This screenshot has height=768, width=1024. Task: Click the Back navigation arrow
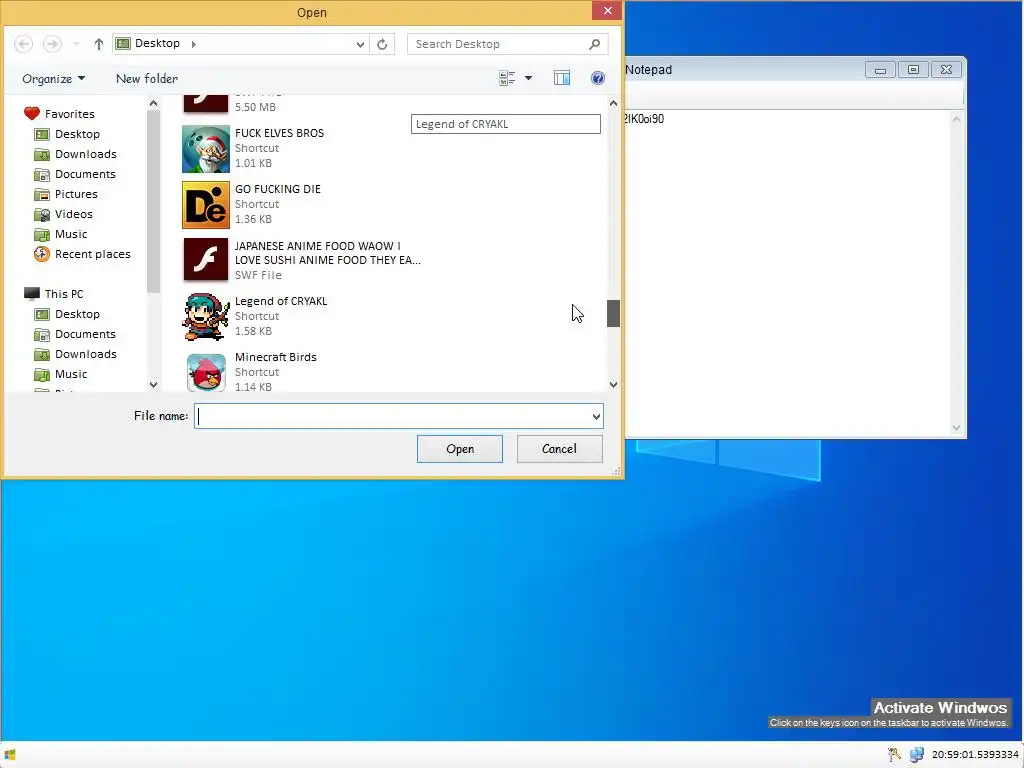24,44
